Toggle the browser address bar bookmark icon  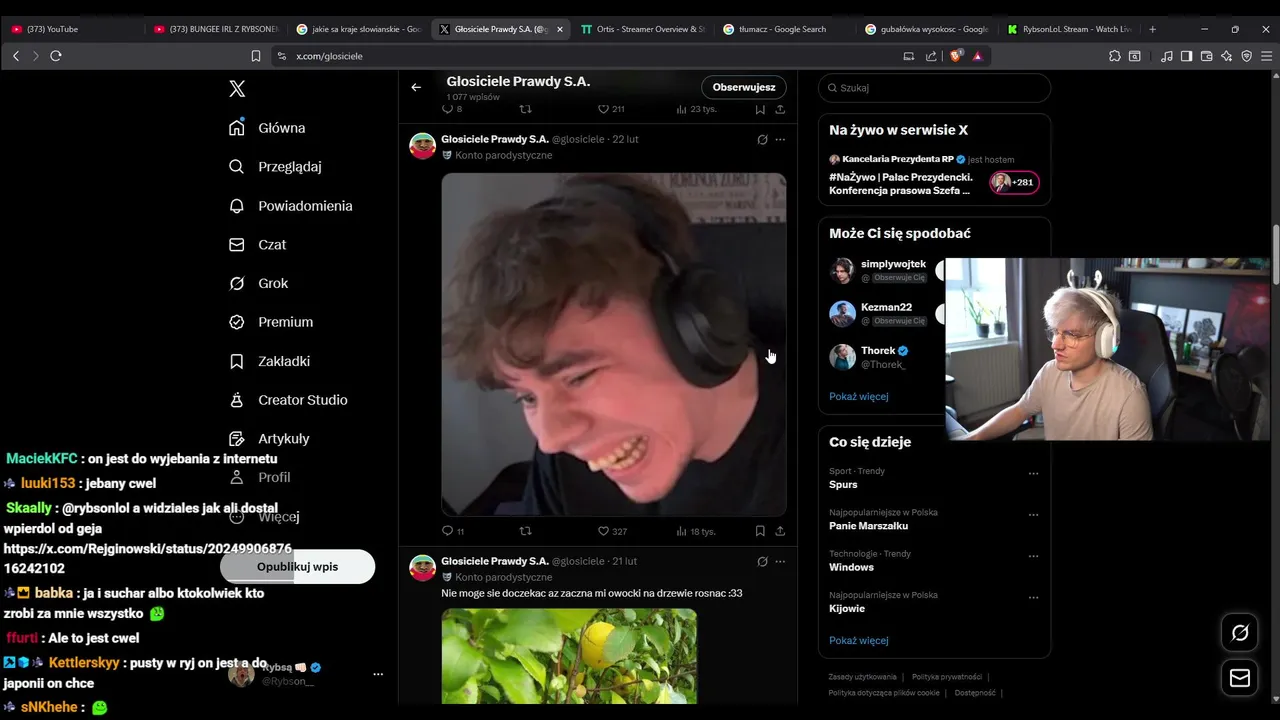256,56
